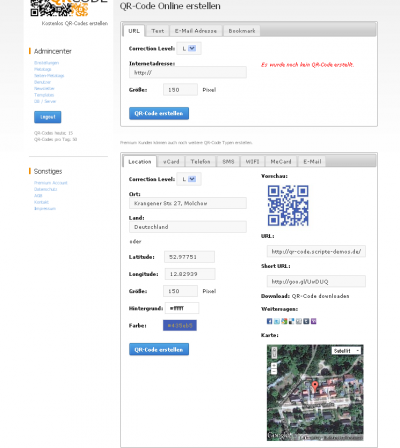400x448 pixels.
Task: Click the Farbe color field #435eb5
Action: (x=180, y=325)
